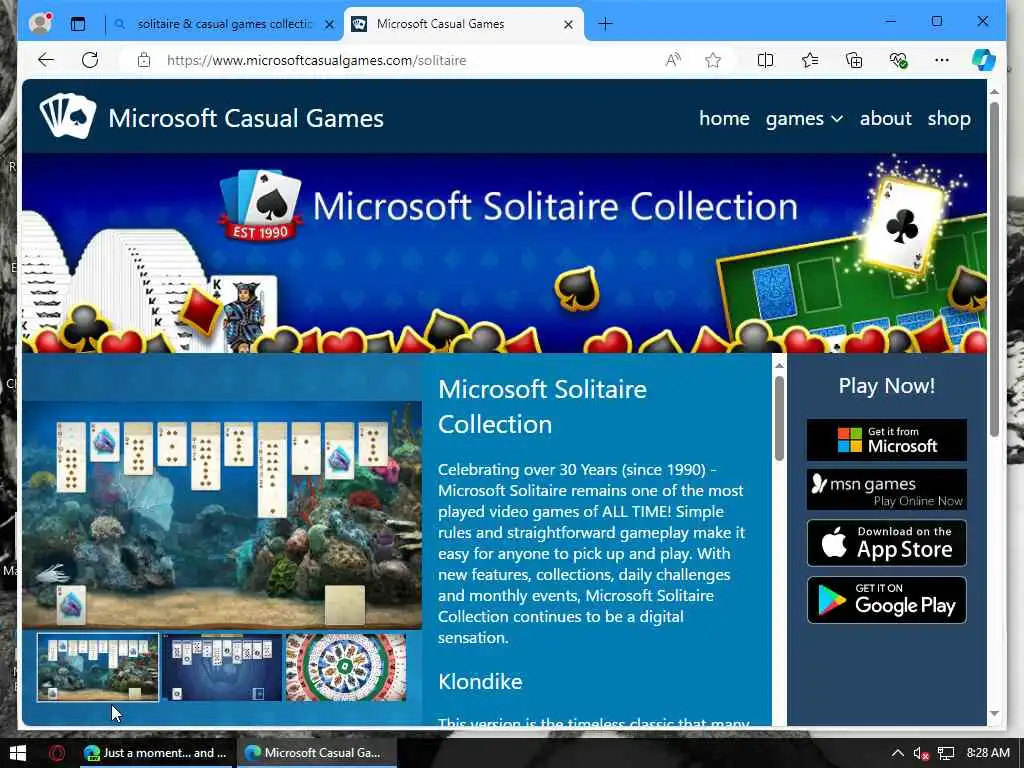The height and width of the screenshot is (768, 1024).
Task: Click msn games Play Online Now
Action: (886, 490)
